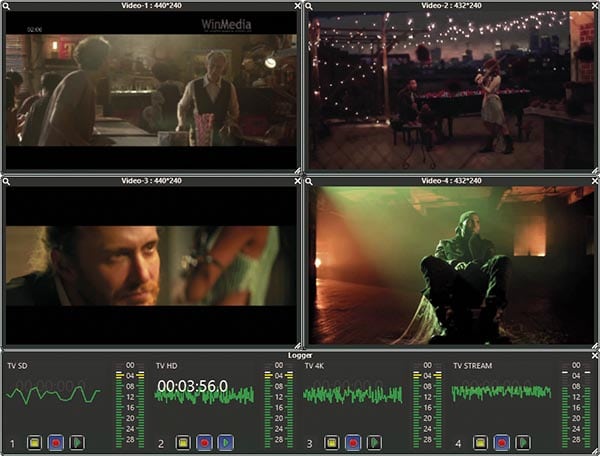Record logger channel 4 TV STREAM
600x456 pixels.
pos(502,443)
